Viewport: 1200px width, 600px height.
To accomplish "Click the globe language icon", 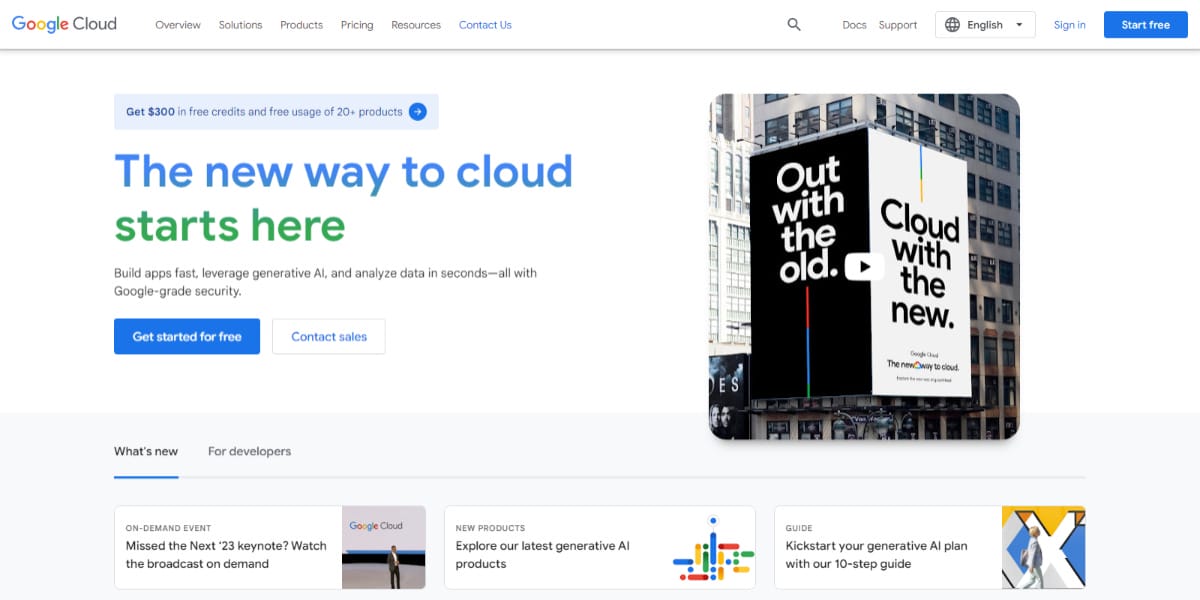I will point(953,25).
